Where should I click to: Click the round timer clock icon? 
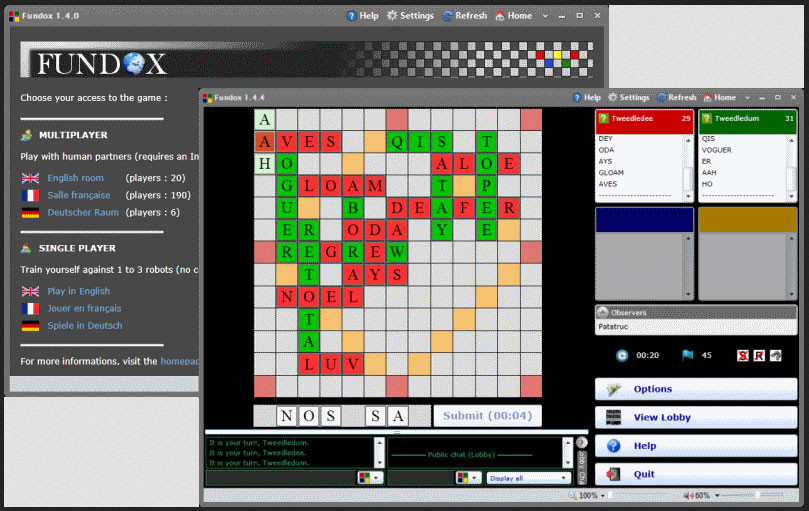click(x=622, y=356)
